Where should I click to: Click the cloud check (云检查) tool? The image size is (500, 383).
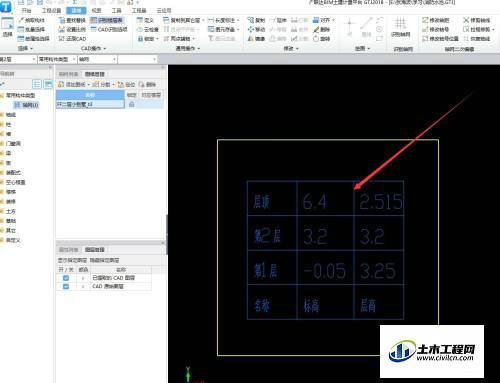pyautogui.click(x=148, y=29)
